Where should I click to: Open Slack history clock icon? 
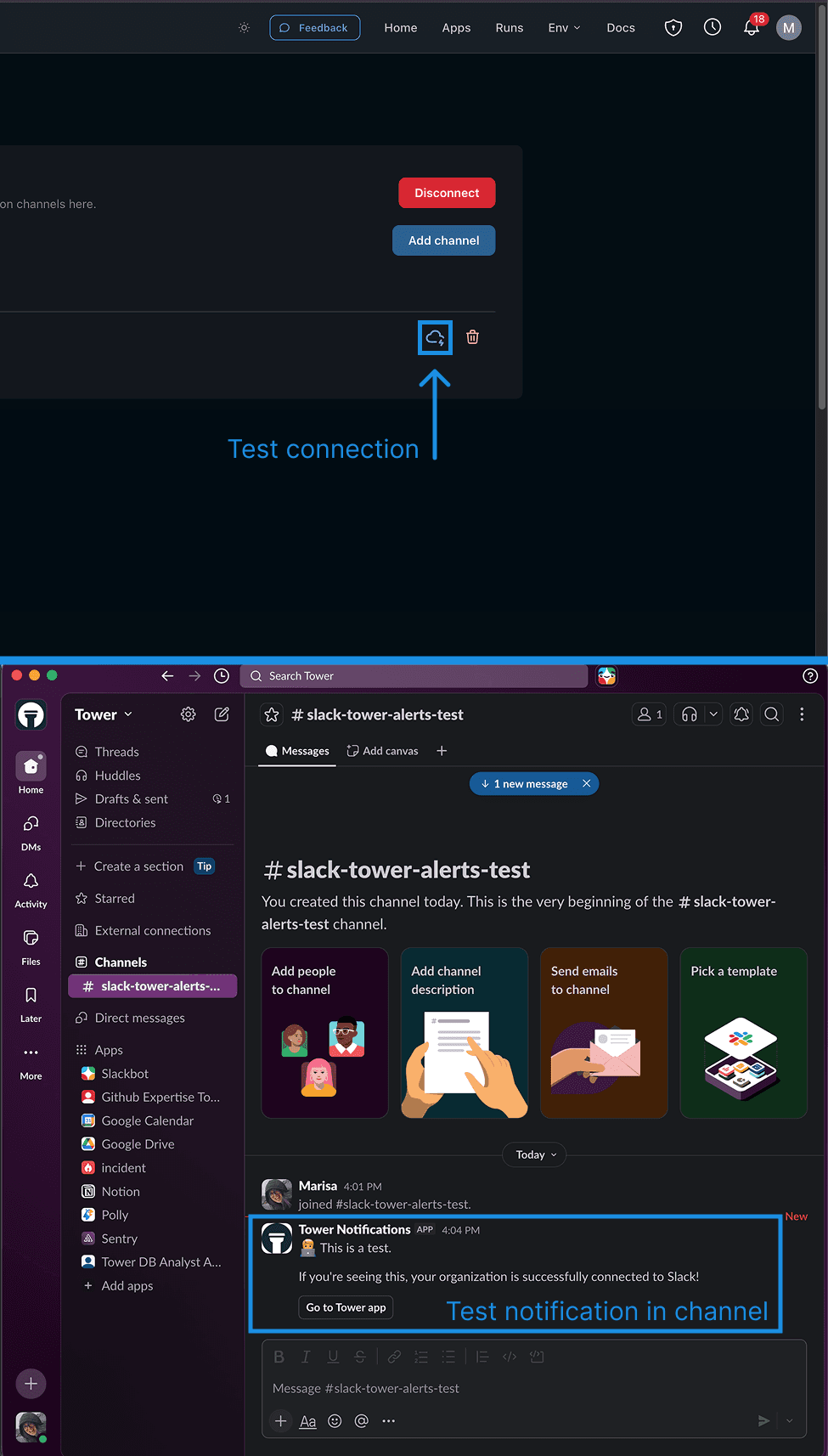click(x=222, y=676)
